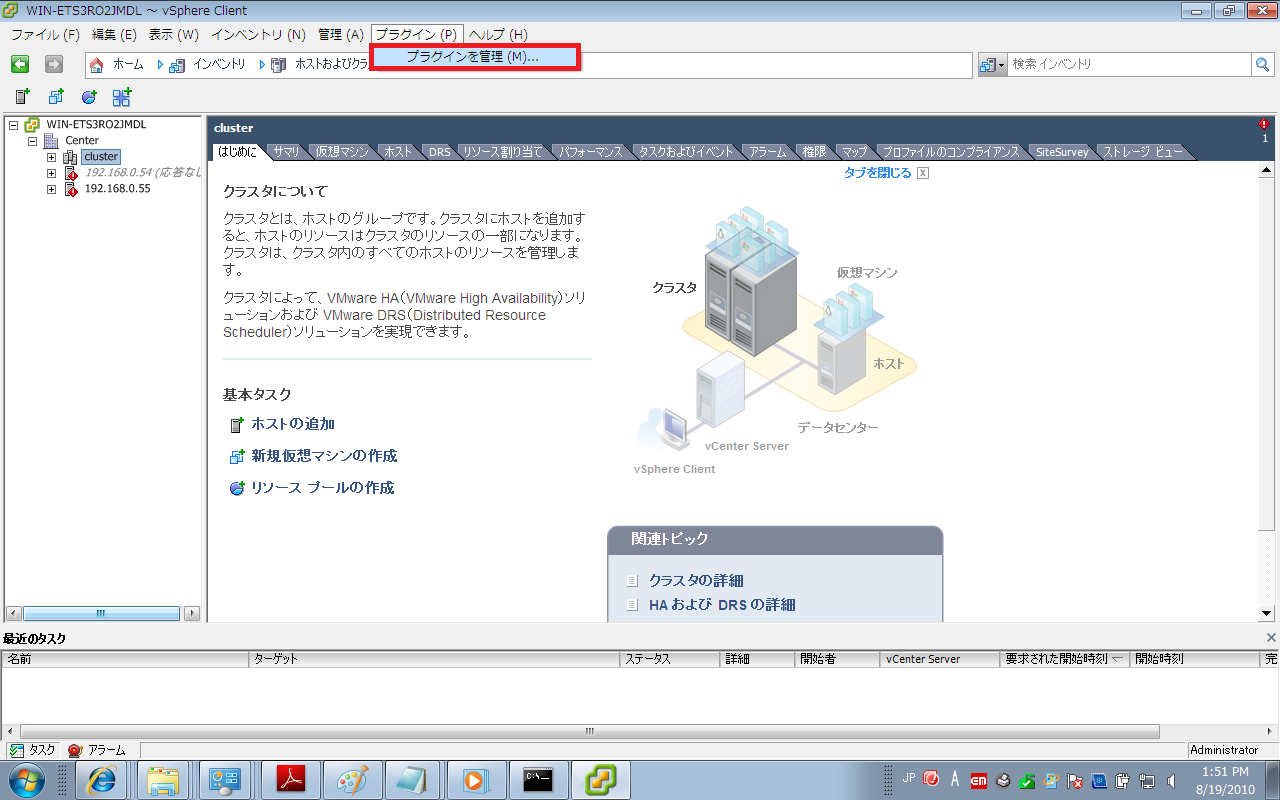Click the inventory tree horizontal scrollbar
Image resolution: width=1280 pixels, height=800 pixels.
tap(100, 613)
